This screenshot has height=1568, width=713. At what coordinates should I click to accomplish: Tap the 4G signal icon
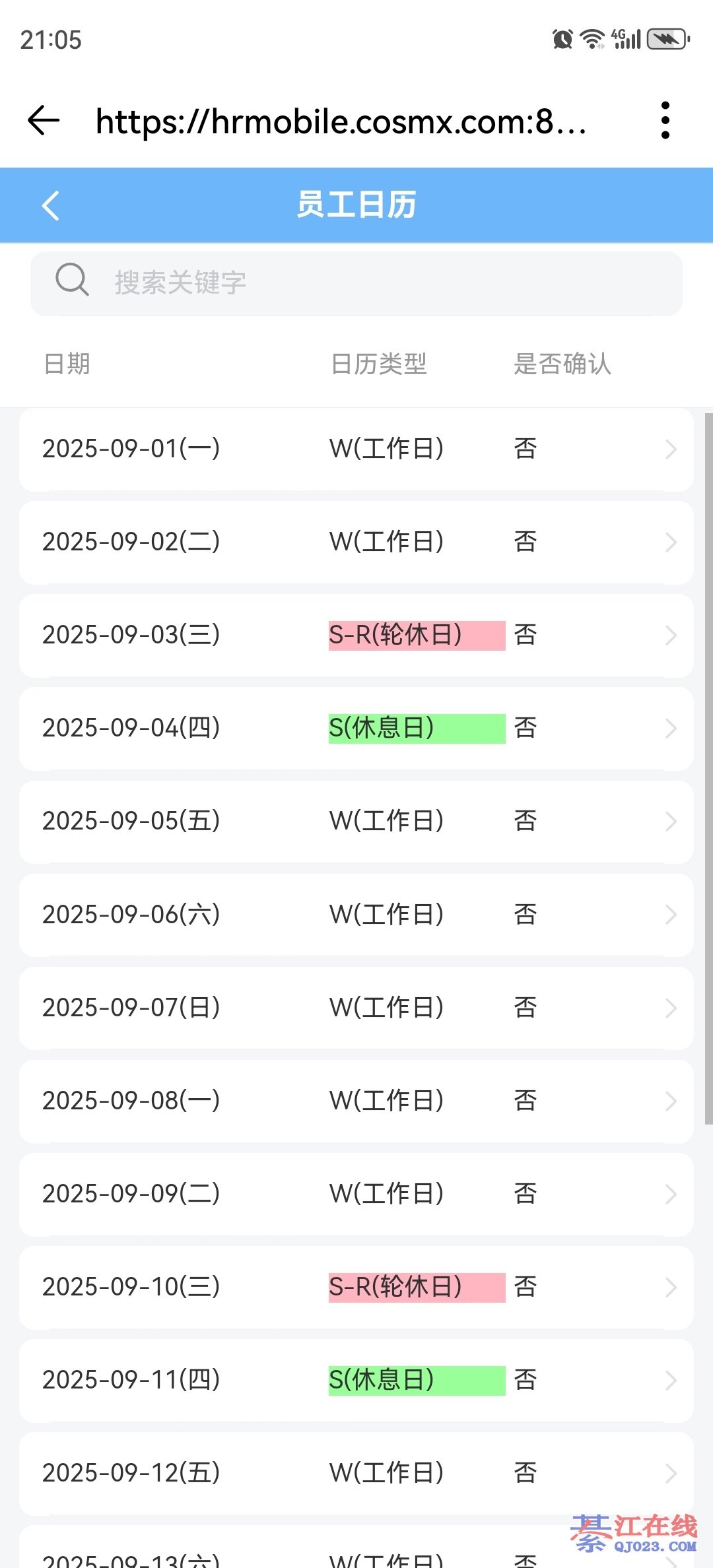627,40
